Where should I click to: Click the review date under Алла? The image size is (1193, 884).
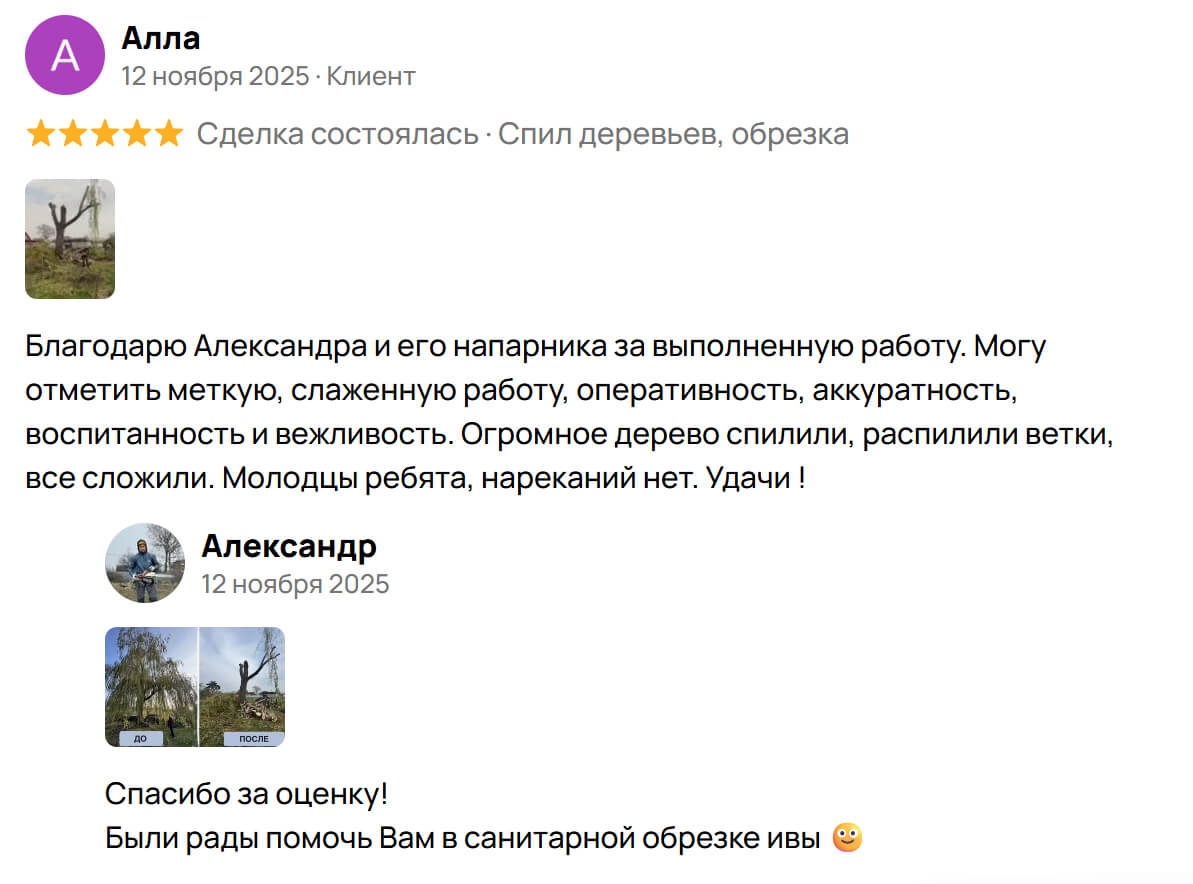tap(215, 76)
